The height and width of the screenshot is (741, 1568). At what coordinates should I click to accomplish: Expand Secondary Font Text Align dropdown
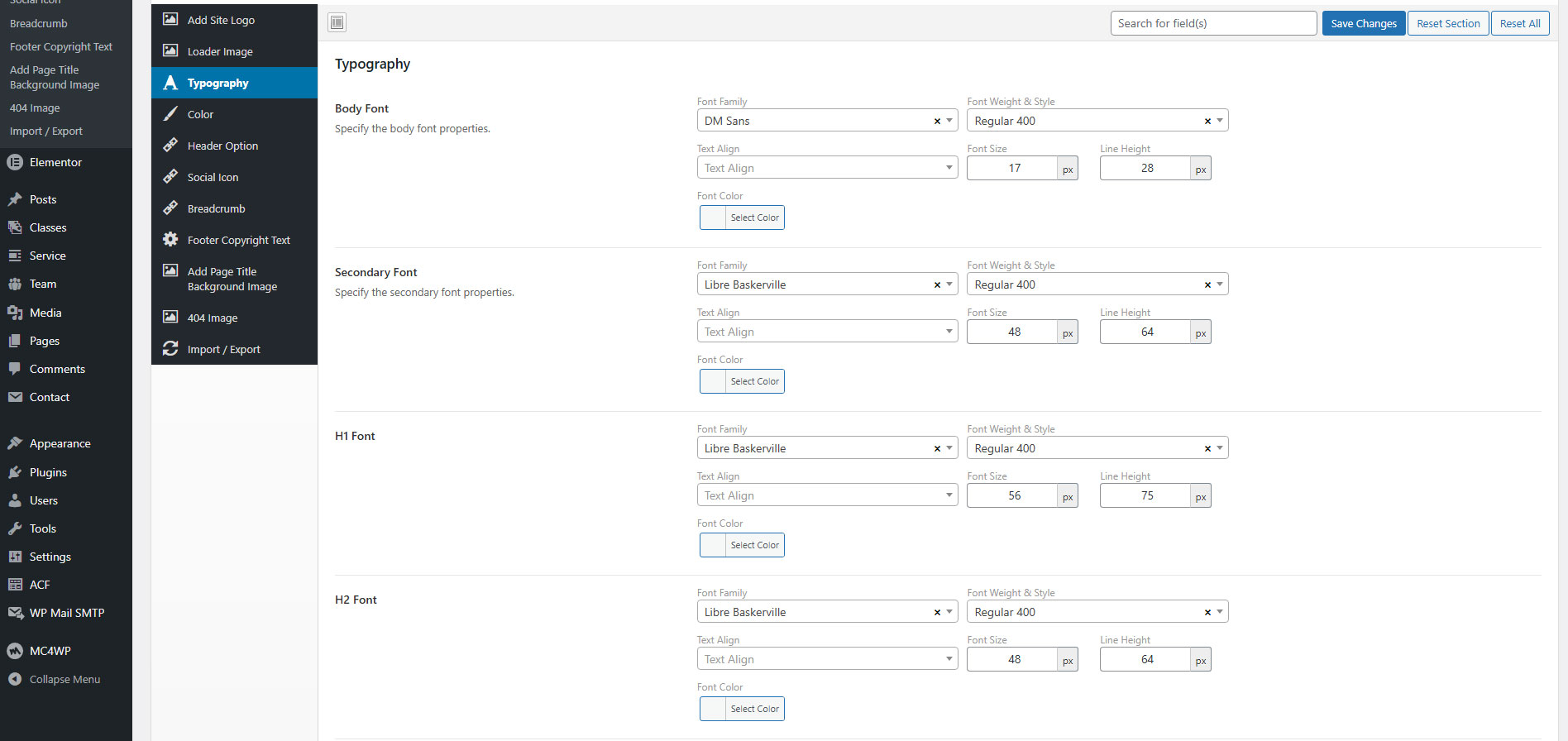click(x=949, y=332)
